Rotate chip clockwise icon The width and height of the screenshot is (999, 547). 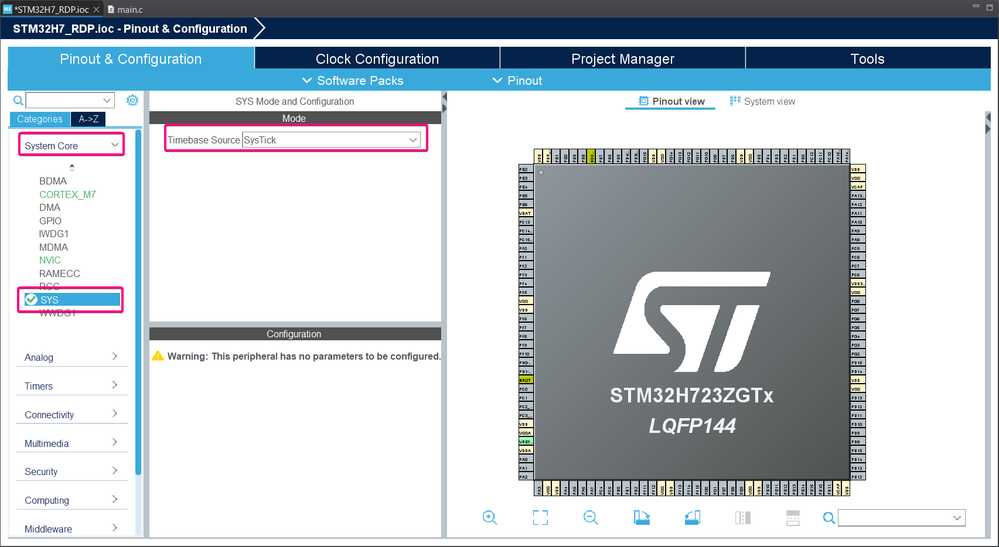[642, 518]
